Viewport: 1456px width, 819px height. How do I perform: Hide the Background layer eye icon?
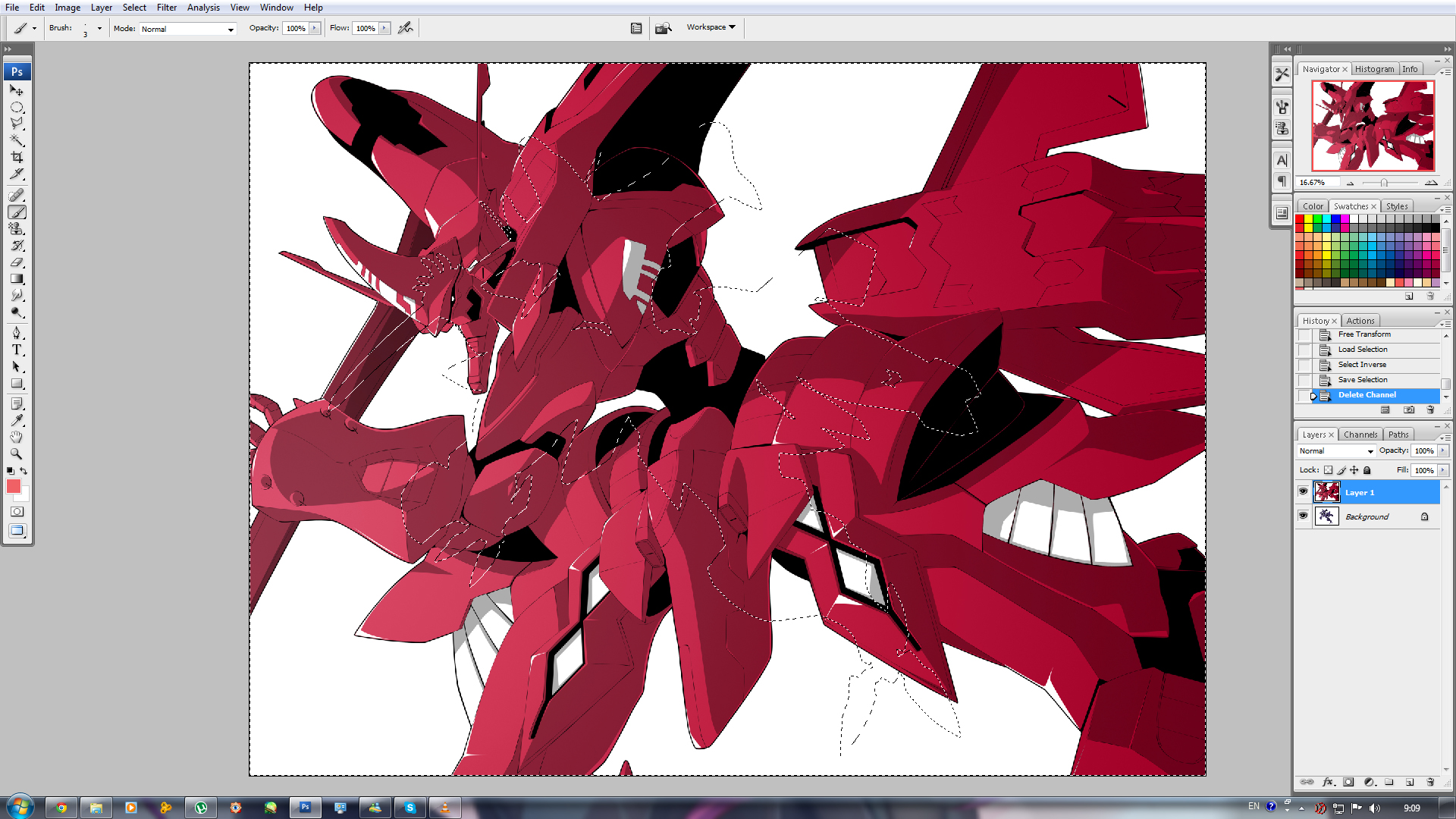[x=1303, y=516]
